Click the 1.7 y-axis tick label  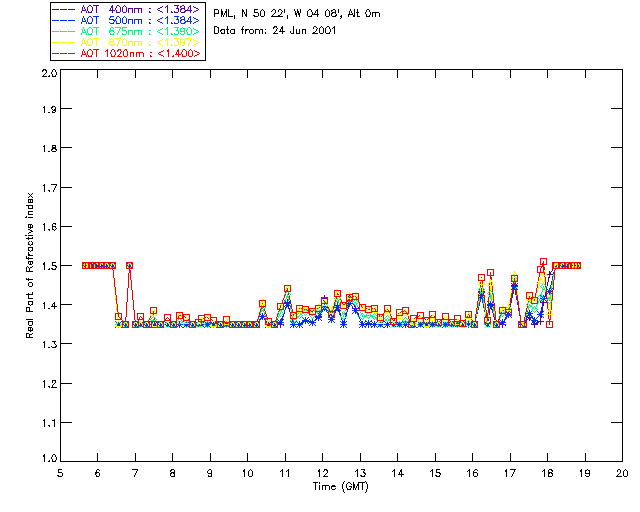[x=49, y=188]
